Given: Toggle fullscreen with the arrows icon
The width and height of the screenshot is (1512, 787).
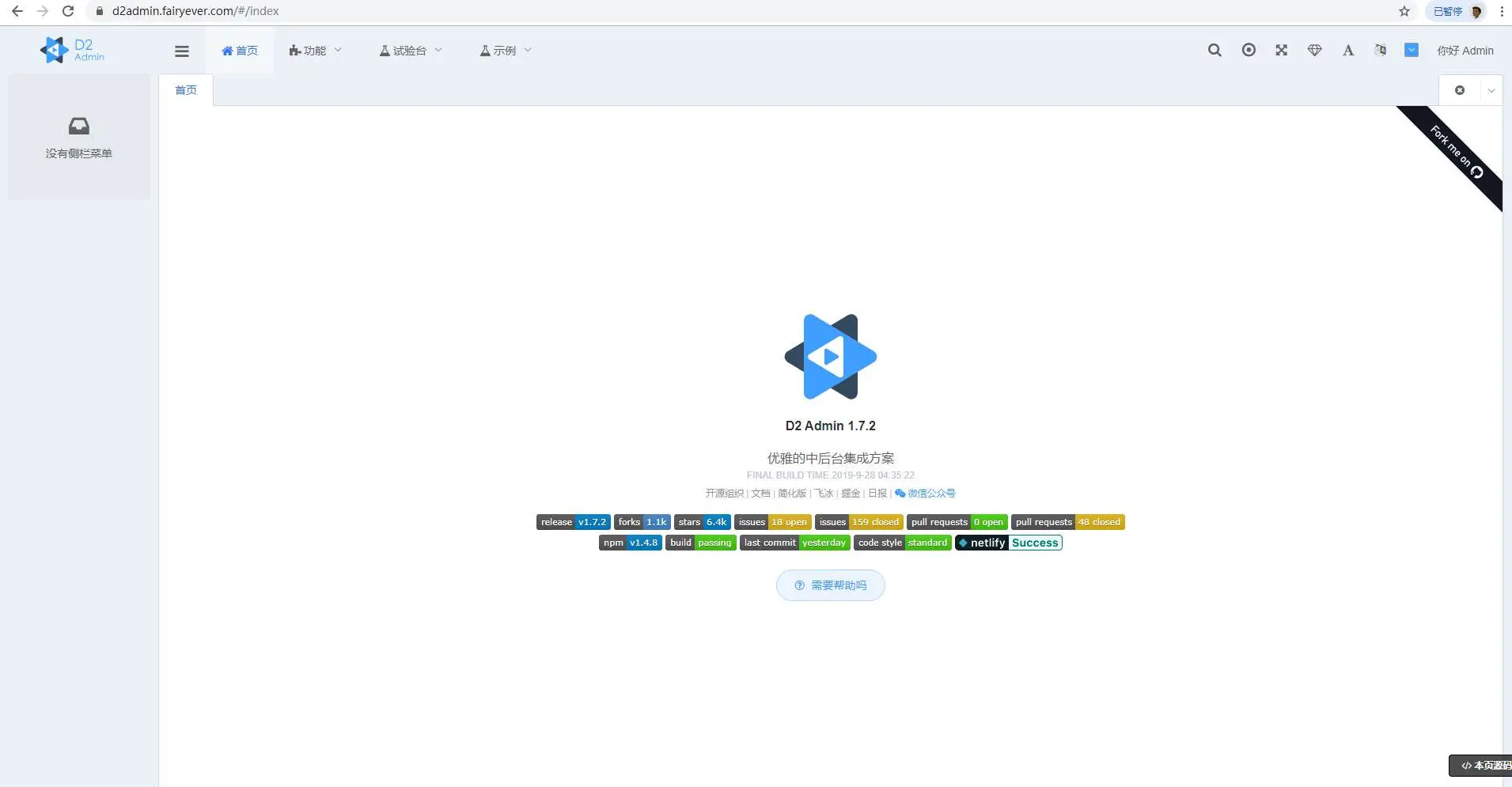Looking at the screenshot, I should 1282,50.
